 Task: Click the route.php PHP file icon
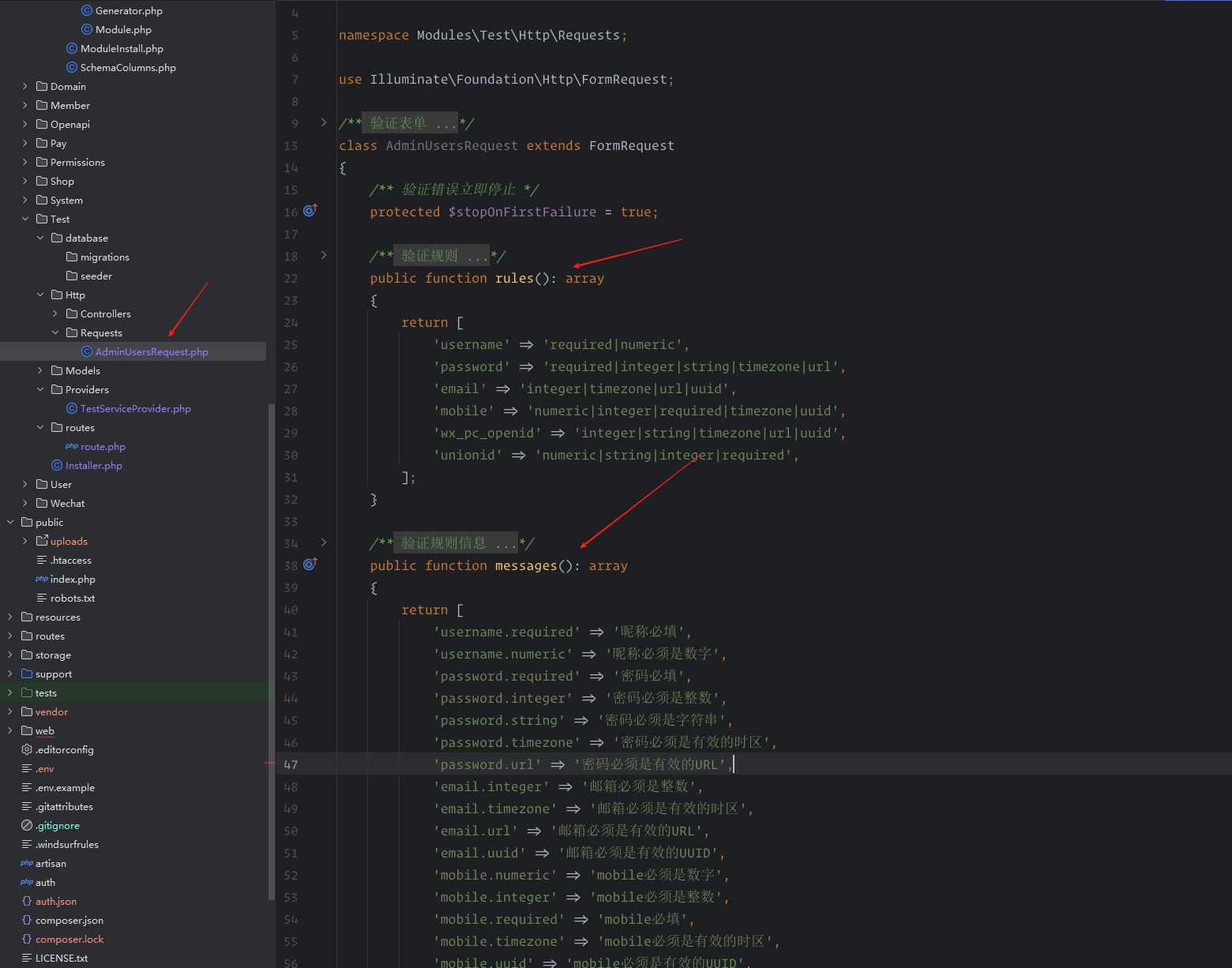click(72, 446)
